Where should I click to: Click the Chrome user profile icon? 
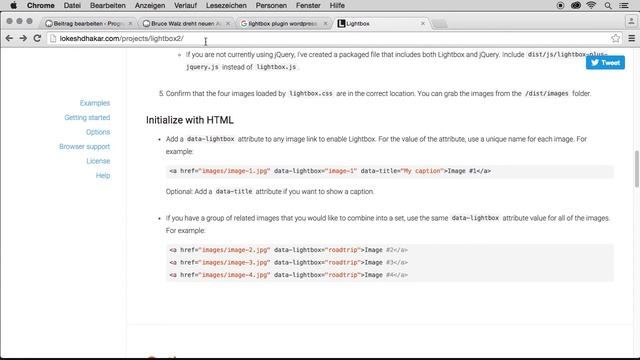coord(631,21)
